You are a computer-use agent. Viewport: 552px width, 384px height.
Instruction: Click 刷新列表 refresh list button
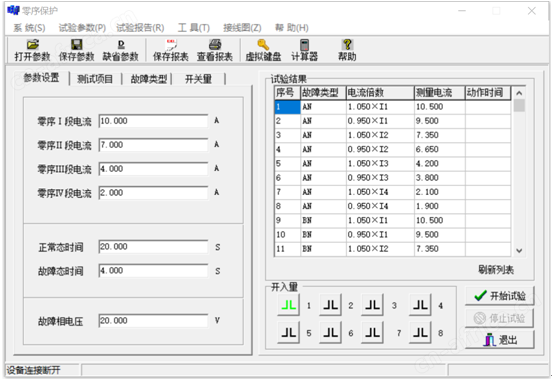click(x=496, y=270)
